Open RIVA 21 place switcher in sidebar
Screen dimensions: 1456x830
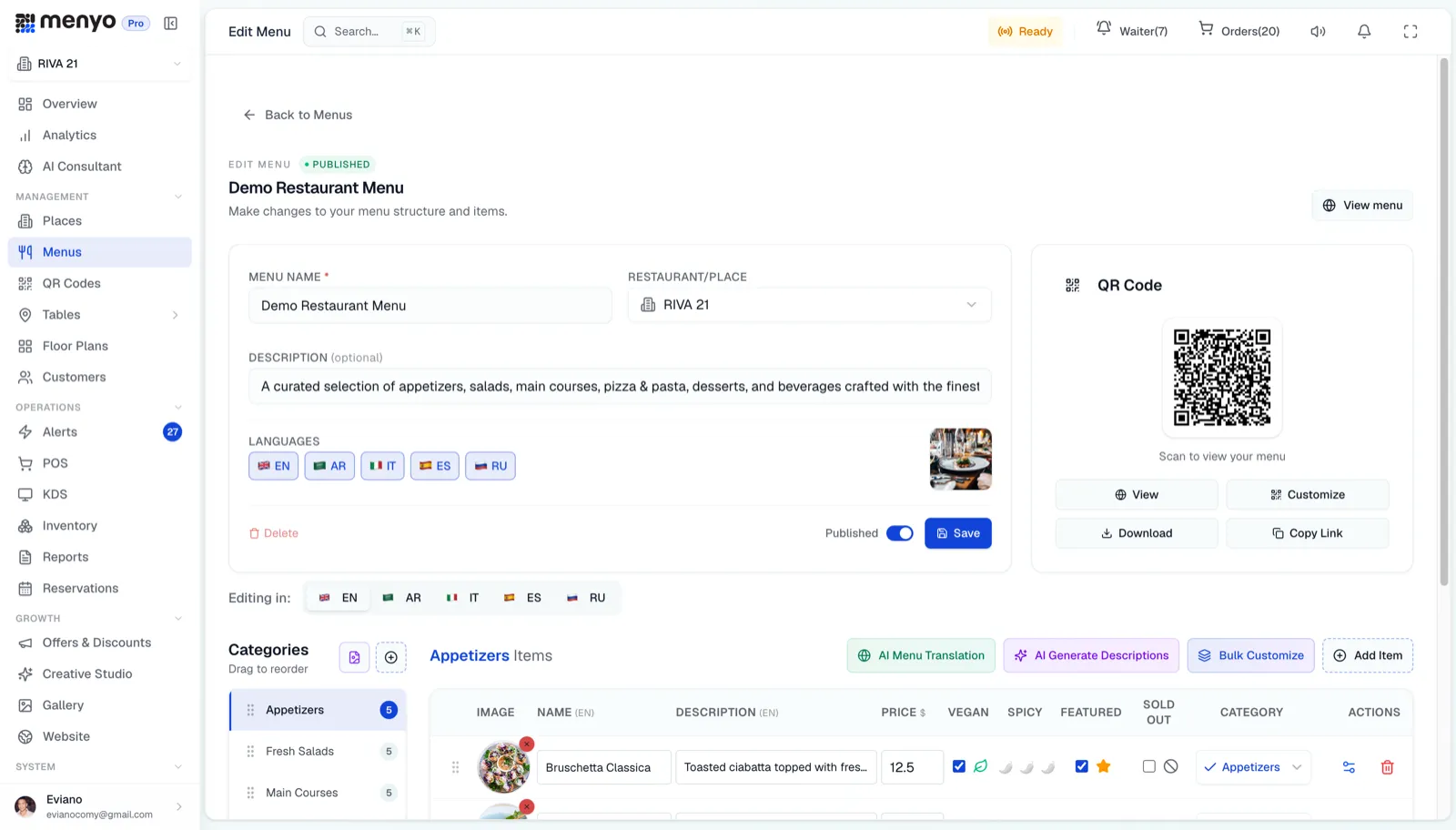[100, 64]
